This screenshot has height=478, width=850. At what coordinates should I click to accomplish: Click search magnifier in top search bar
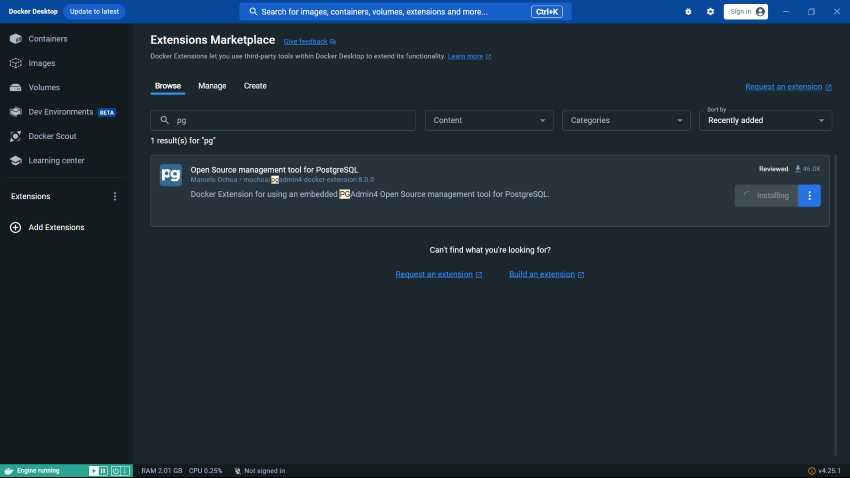(x=253, y=12)
